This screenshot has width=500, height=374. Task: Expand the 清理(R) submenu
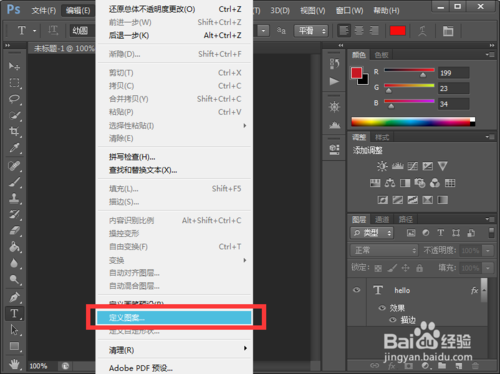(x=173, y=350)
